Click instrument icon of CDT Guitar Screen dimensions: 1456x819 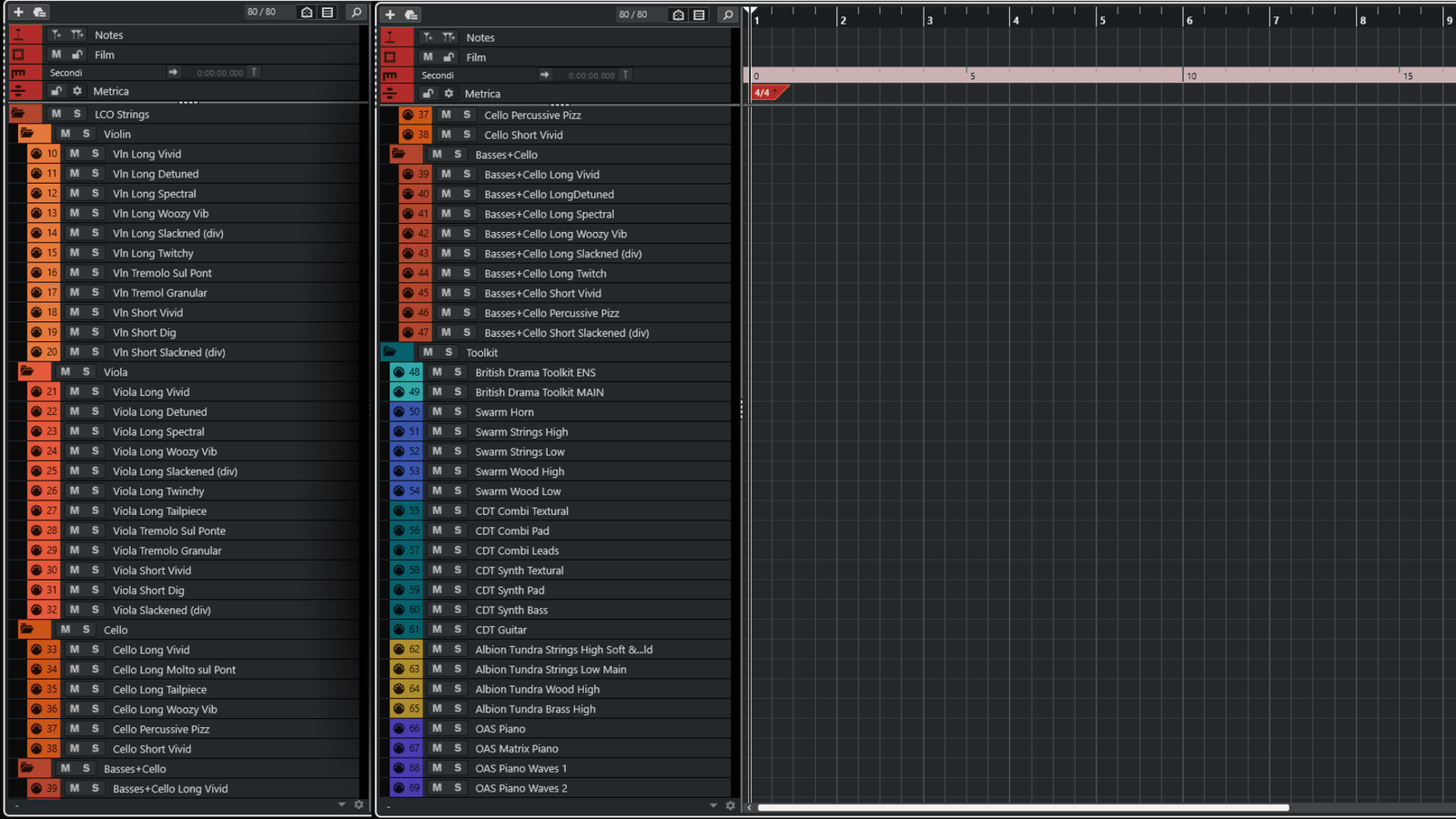pos(398,630)
